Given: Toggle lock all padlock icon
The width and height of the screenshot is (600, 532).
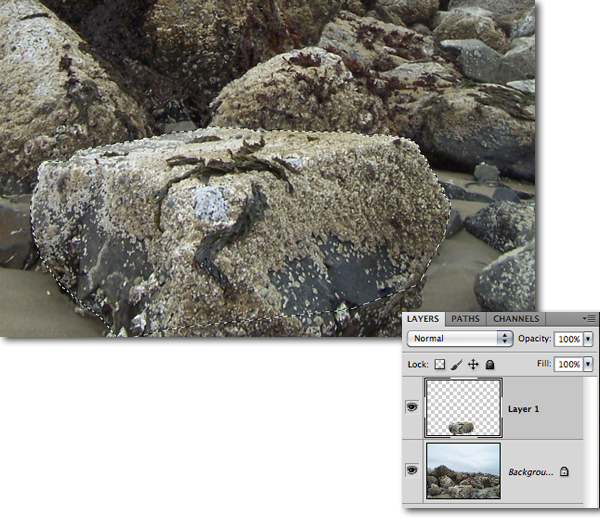Looking at the screenshot, I should click(x=490, y=365).
